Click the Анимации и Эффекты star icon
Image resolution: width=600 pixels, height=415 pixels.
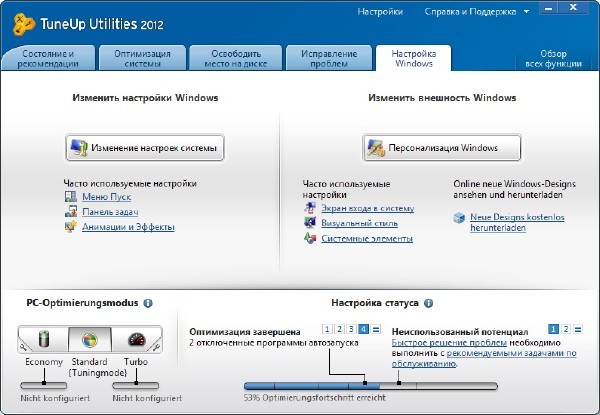[70, 226]
